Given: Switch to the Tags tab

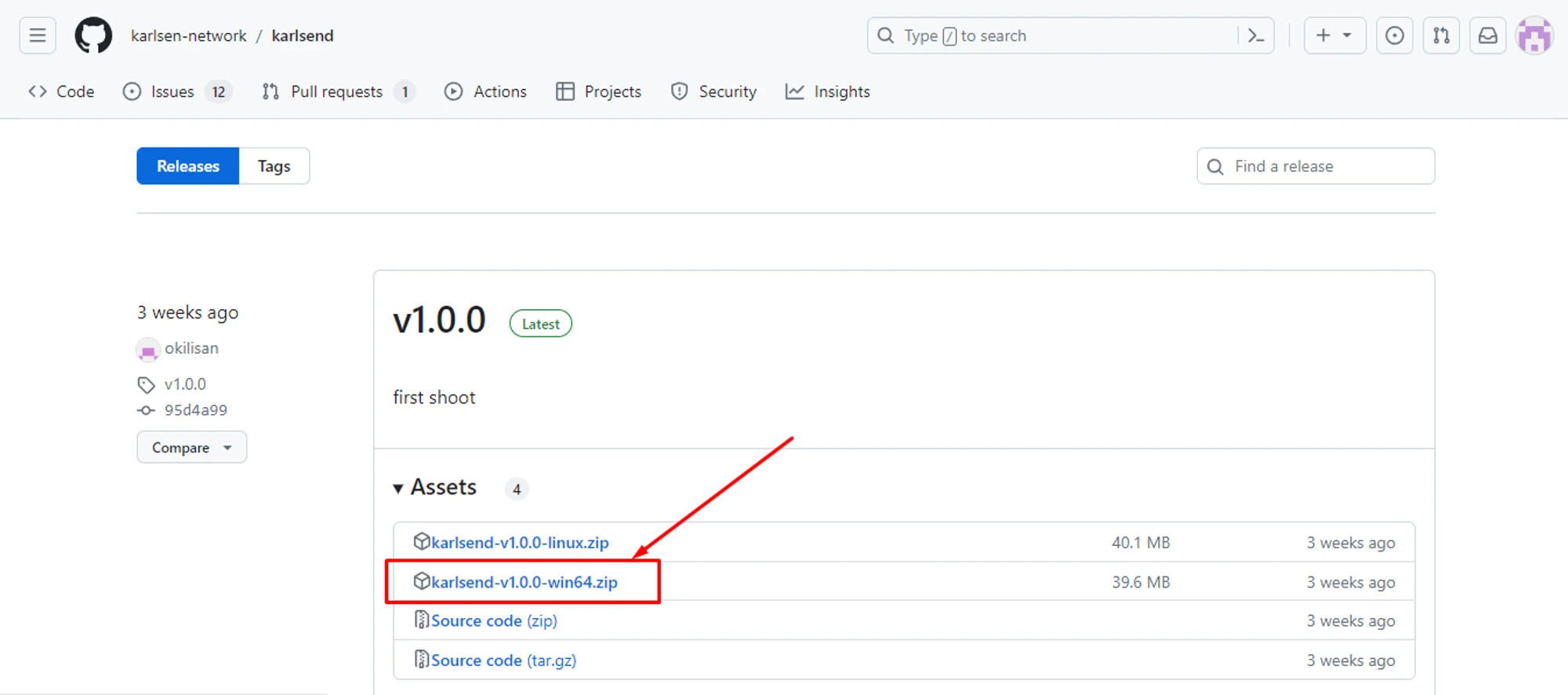Looking at the screenshot, I should point(274,166).
